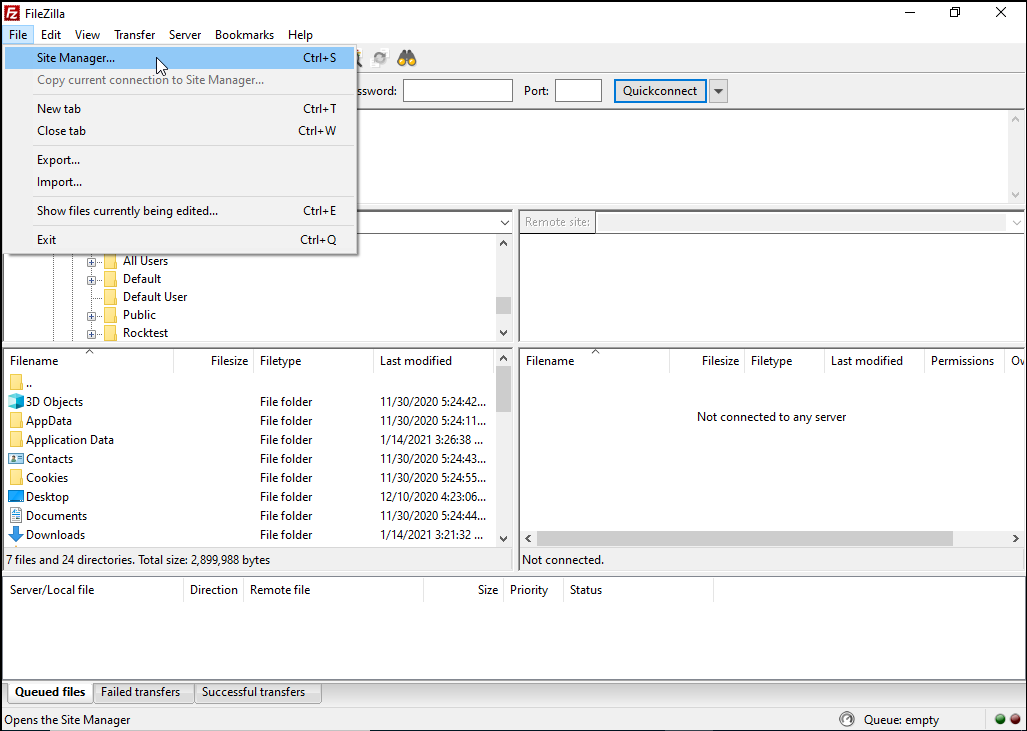Select Close tab menu entry
Viewport: 1027px width, 731px height.
point(179,131)
